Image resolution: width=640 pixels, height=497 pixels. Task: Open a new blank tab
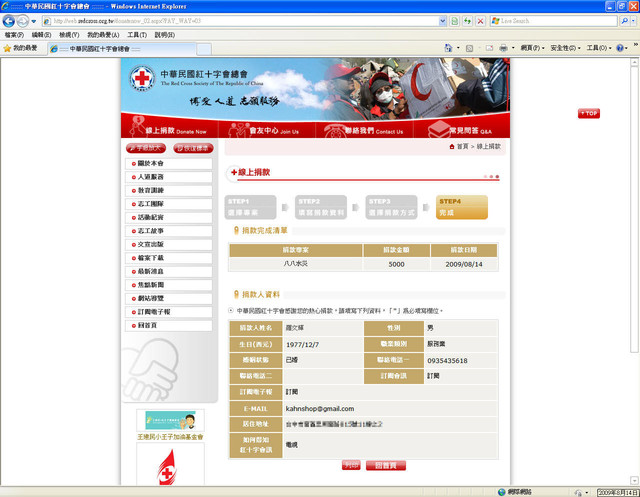click(204, 49)
